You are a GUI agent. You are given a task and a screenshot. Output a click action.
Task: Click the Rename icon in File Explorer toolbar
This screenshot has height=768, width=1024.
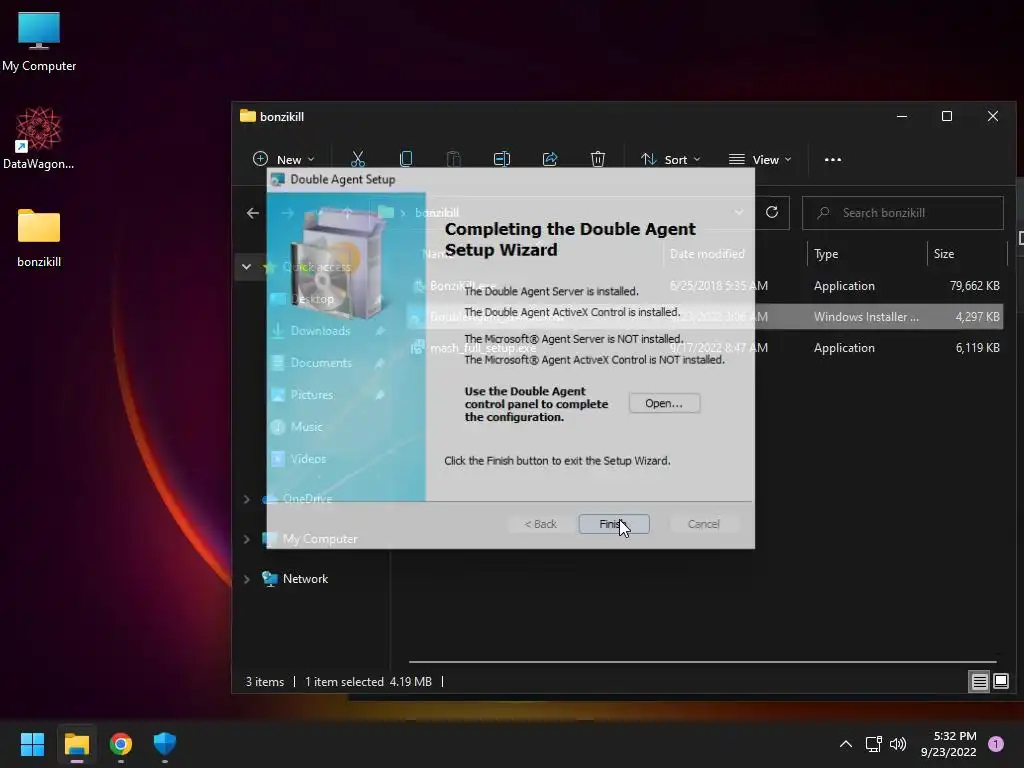tap(502, 159)
